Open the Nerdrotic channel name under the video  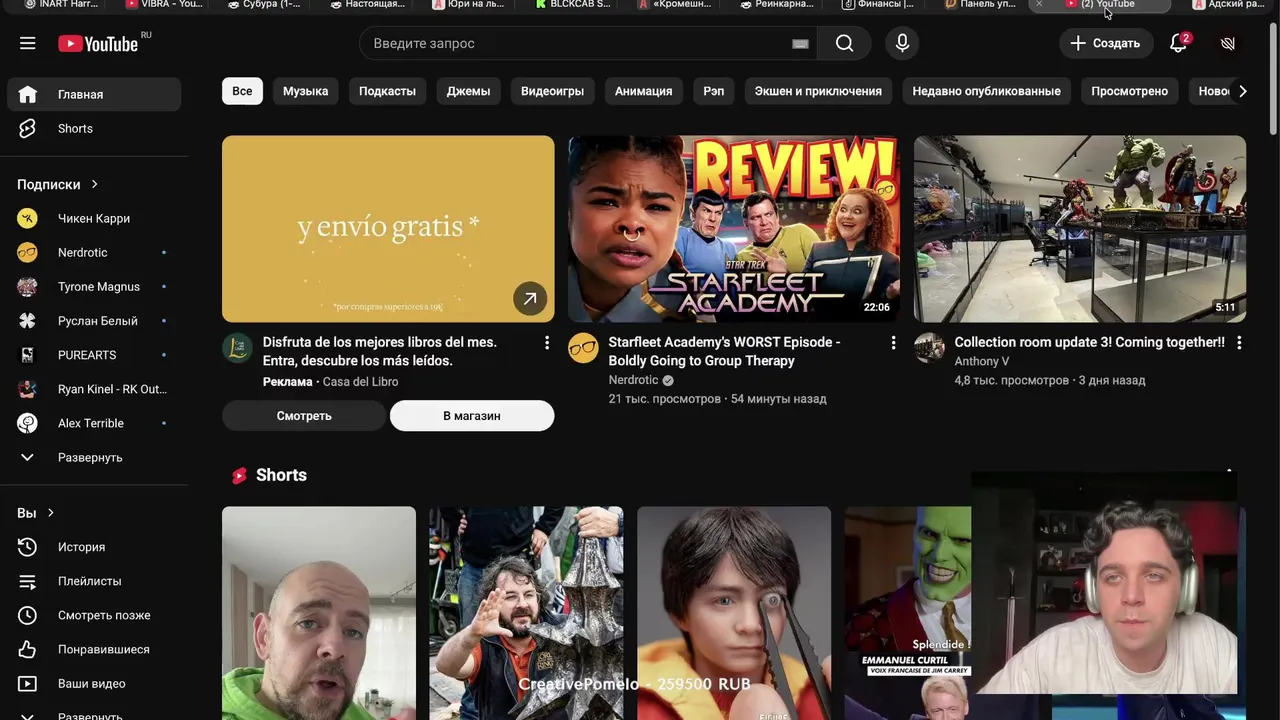click(x=633, y=380)
